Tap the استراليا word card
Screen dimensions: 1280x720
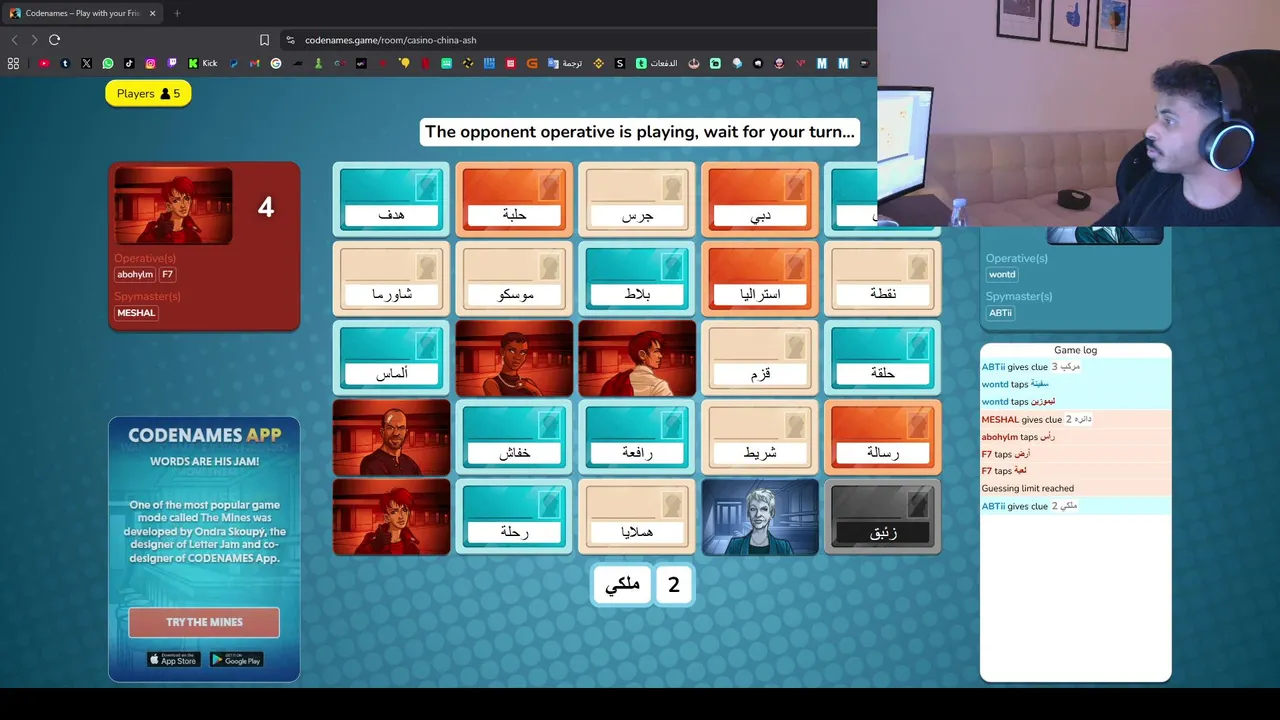(x=760, y=278)
